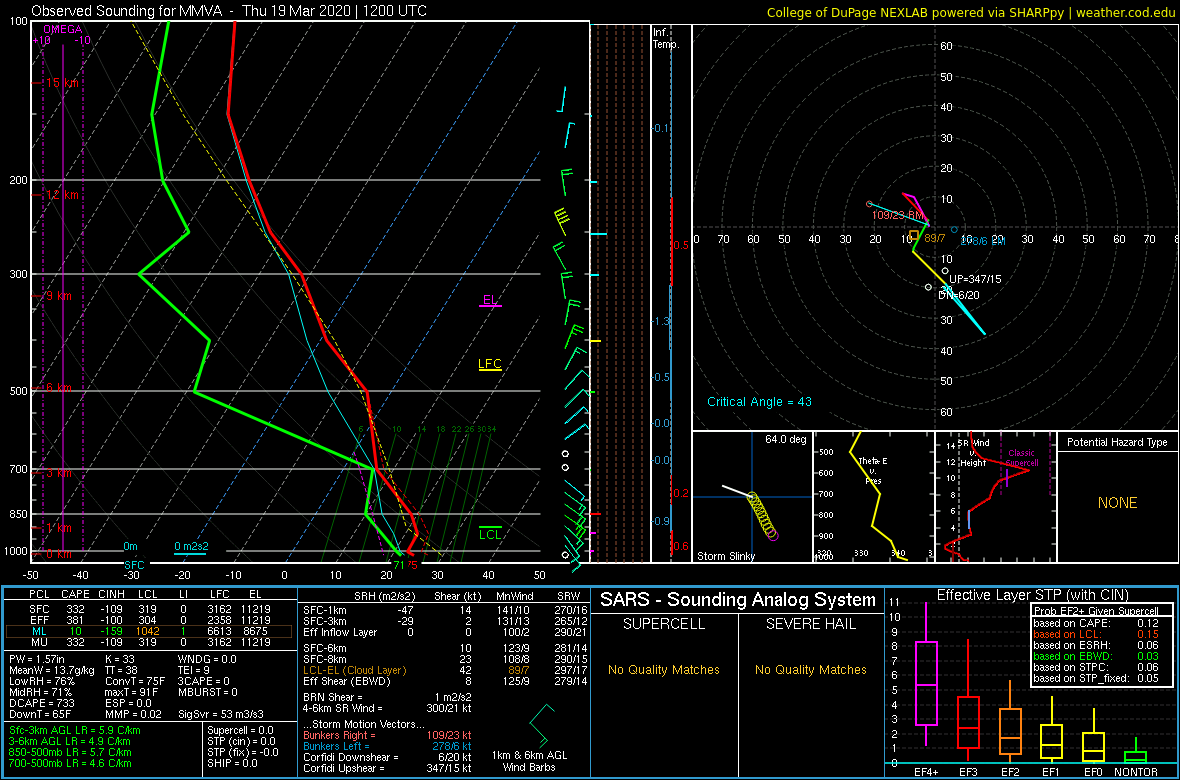Viewport: 1180px width, 780px height.
Task: Click No Quality Matches under SEVERE HAIL
Action: pos(810,669)
